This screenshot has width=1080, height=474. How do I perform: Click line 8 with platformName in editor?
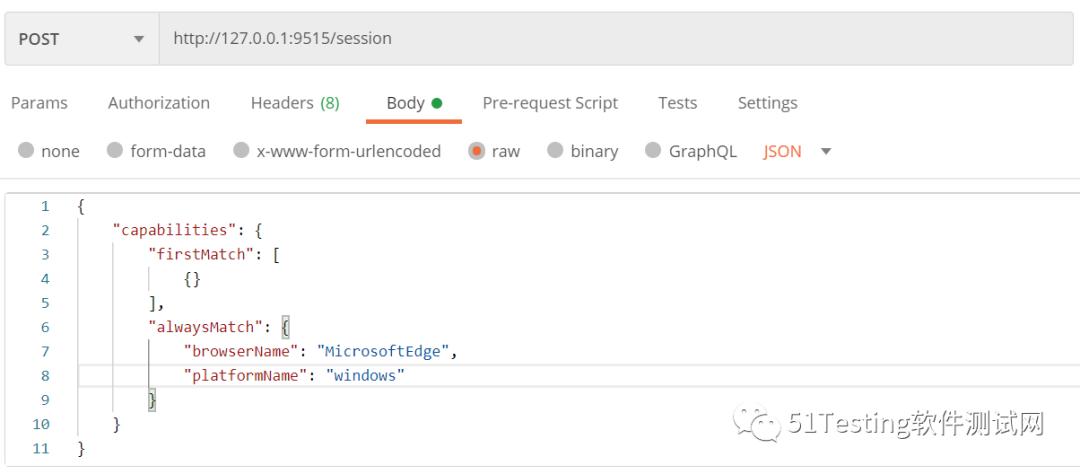point(579,375)
